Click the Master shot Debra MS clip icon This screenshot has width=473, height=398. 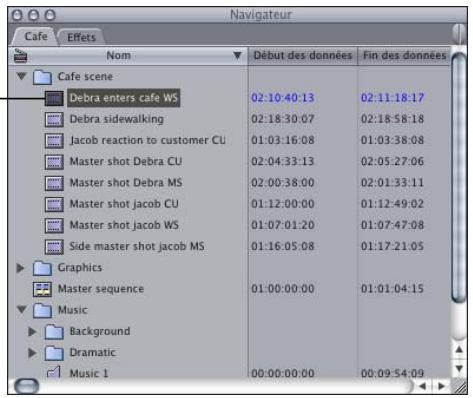54,183
